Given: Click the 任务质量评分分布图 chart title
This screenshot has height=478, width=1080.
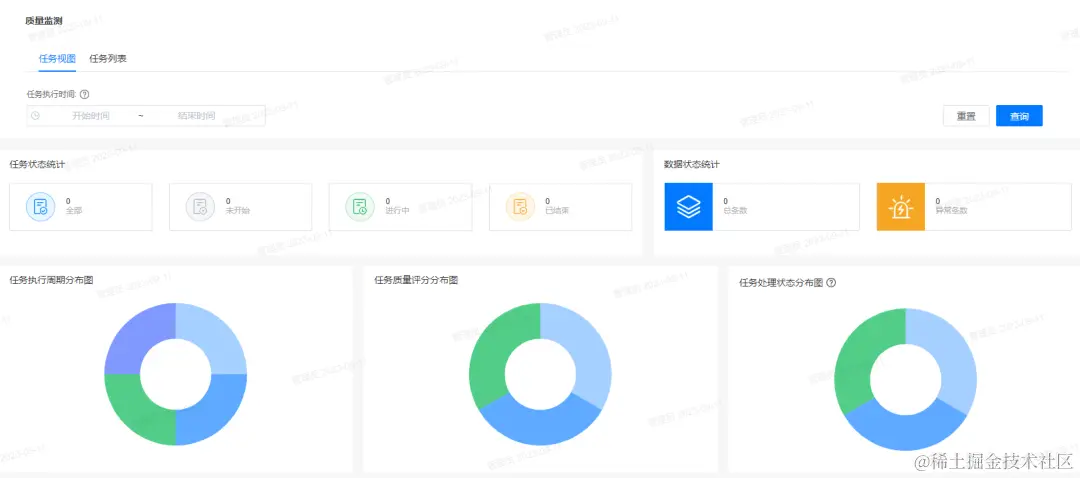Looking at the screenshot, I should click(416, 280).
